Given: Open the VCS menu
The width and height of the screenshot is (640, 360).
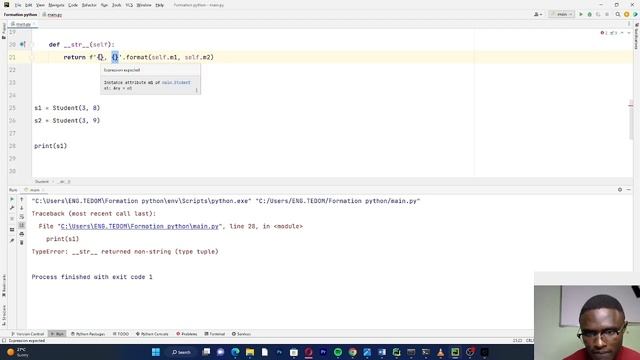Looking at the screenshot, I should [x=129, y=5].
